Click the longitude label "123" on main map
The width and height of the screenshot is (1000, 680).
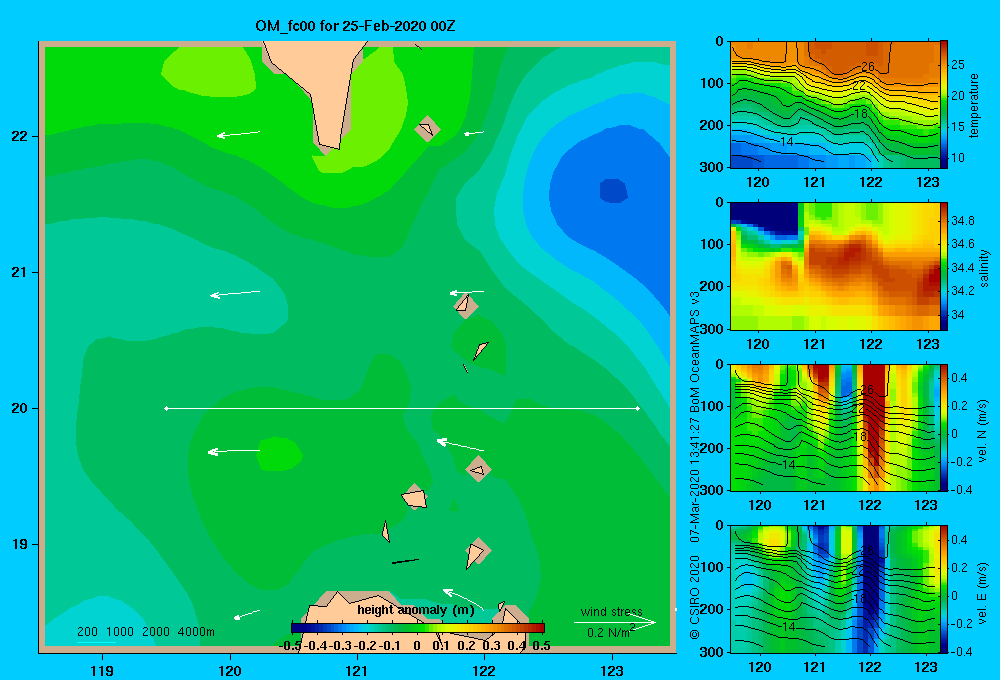tap(612, 670)
